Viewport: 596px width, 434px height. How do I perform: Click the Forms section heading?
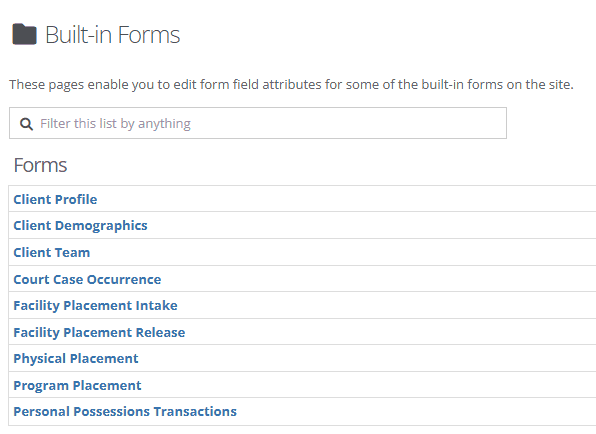pos(40,165)
